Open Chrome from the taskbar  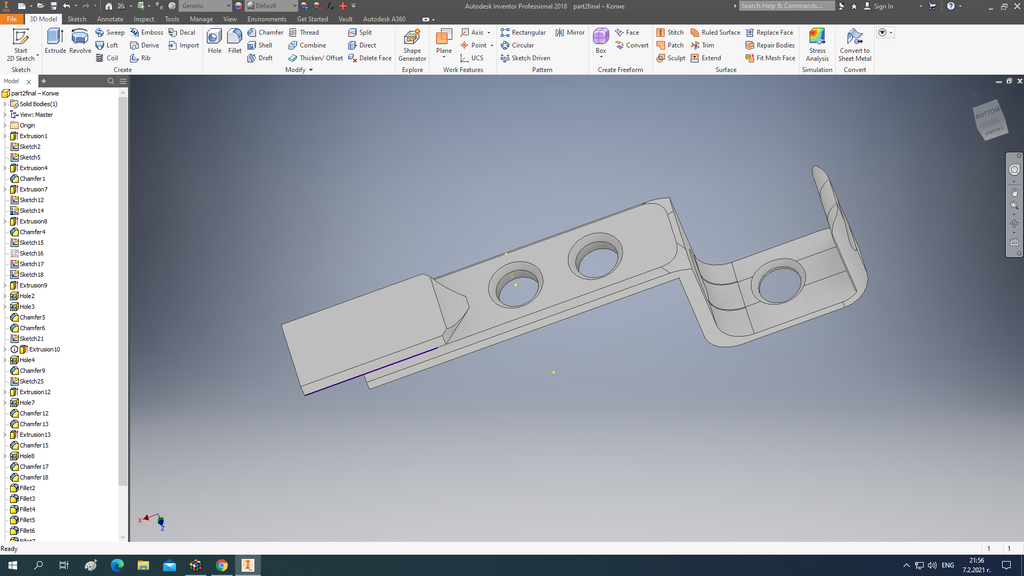pos(221,565)
